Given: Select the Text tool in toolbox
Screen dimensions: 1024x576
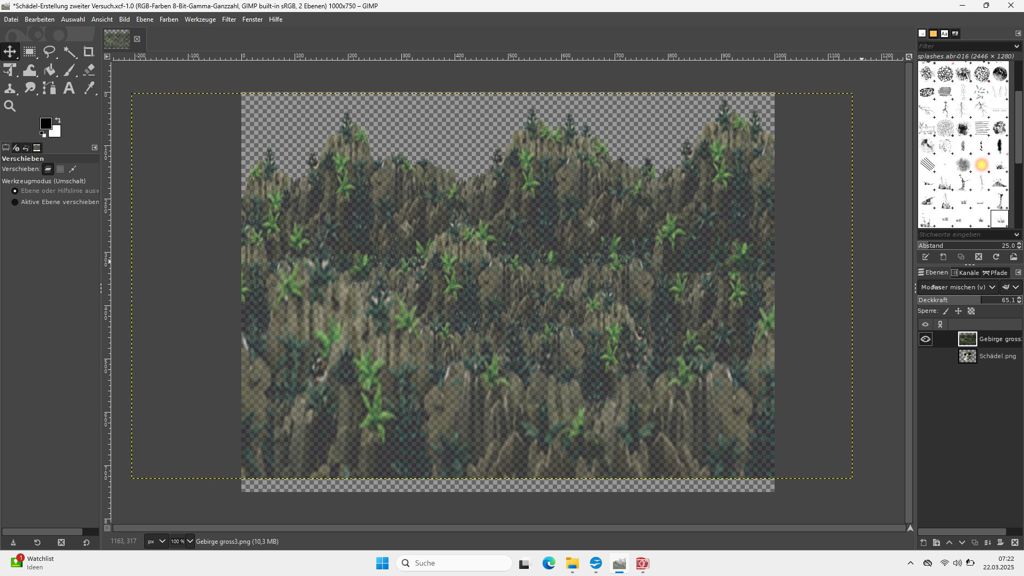Looking at the screenshot, I should (x=69, y=88).
